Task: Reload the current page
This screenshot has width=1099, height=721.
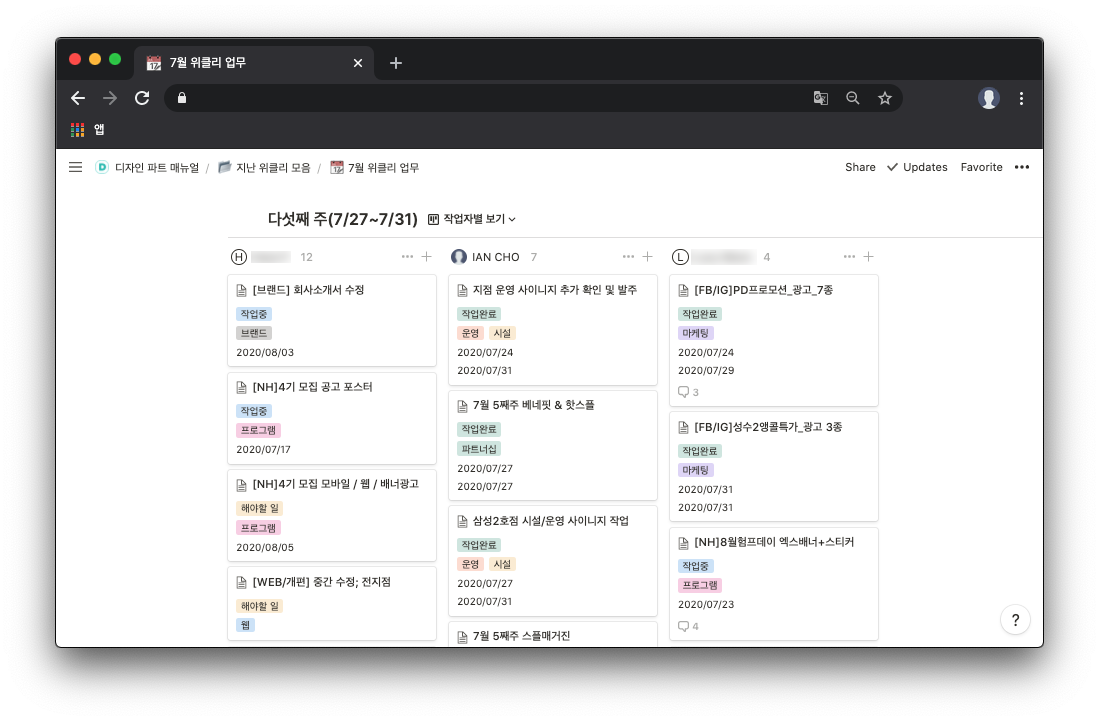Action: point(142,98)
